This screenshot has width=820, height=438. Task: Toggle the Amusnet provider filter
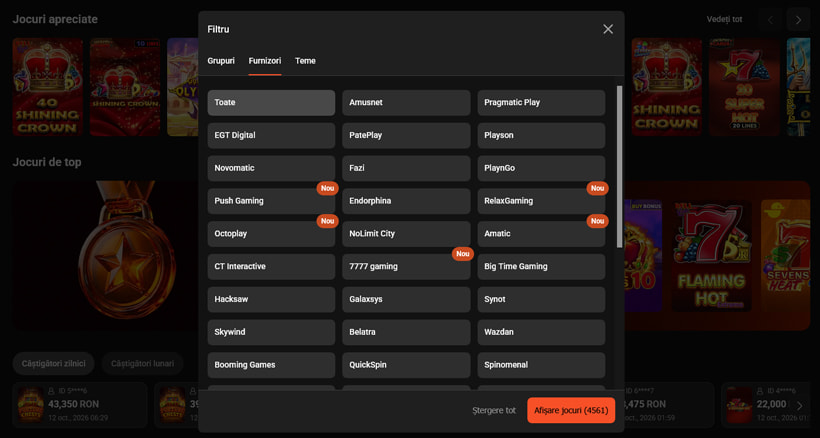[x=406, y=102]
